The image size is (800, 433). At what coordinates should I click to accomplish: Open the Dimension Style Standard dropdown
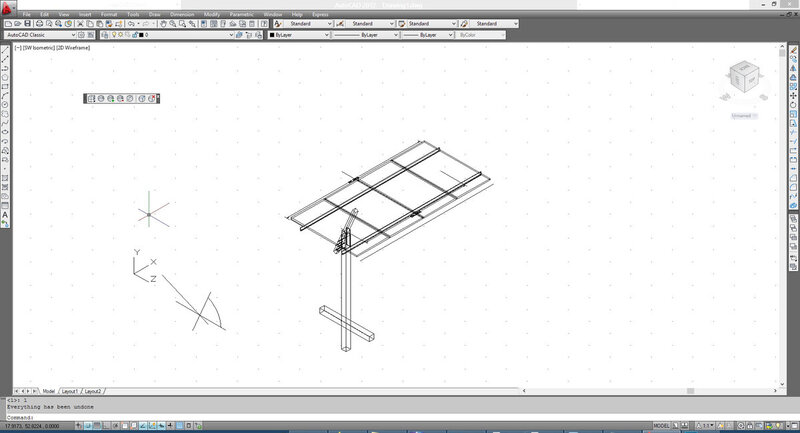click(370, 24)
